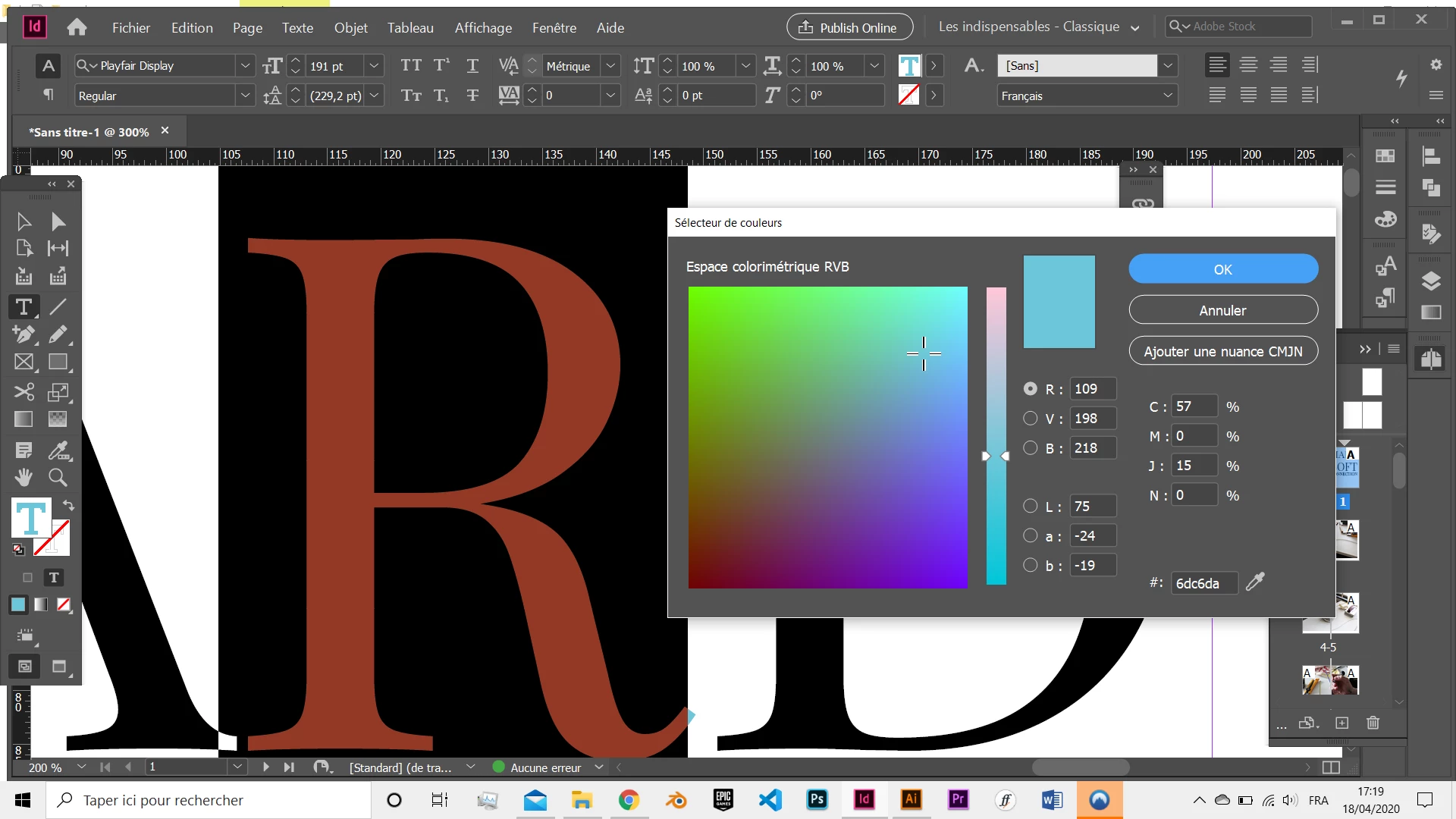Select the Scissors tool
The image size is (1456, 819).
click(x=24, y=392)
